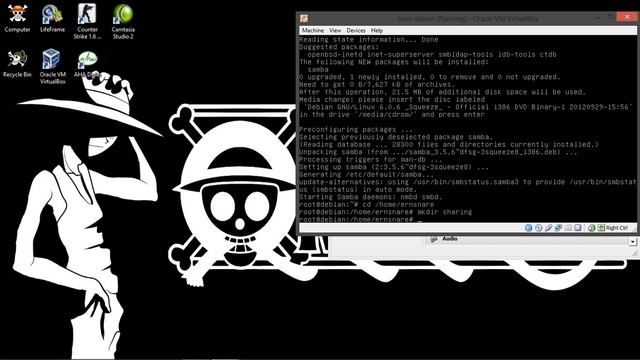Click the Right Ctrl host key label

[617, 228]
